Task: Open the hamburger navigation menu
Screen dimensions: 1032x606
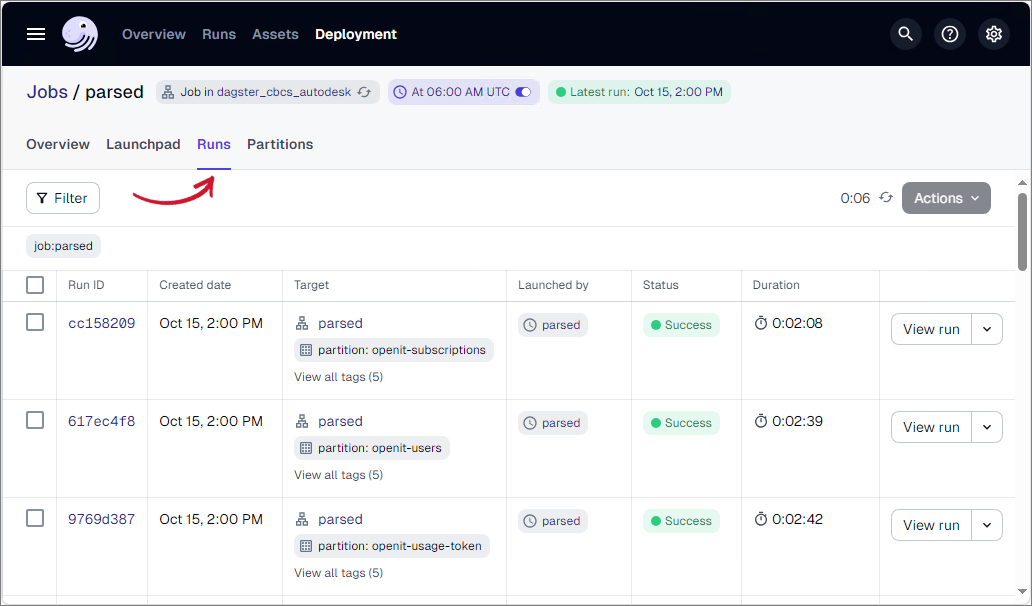Action: tap(36, 34)
